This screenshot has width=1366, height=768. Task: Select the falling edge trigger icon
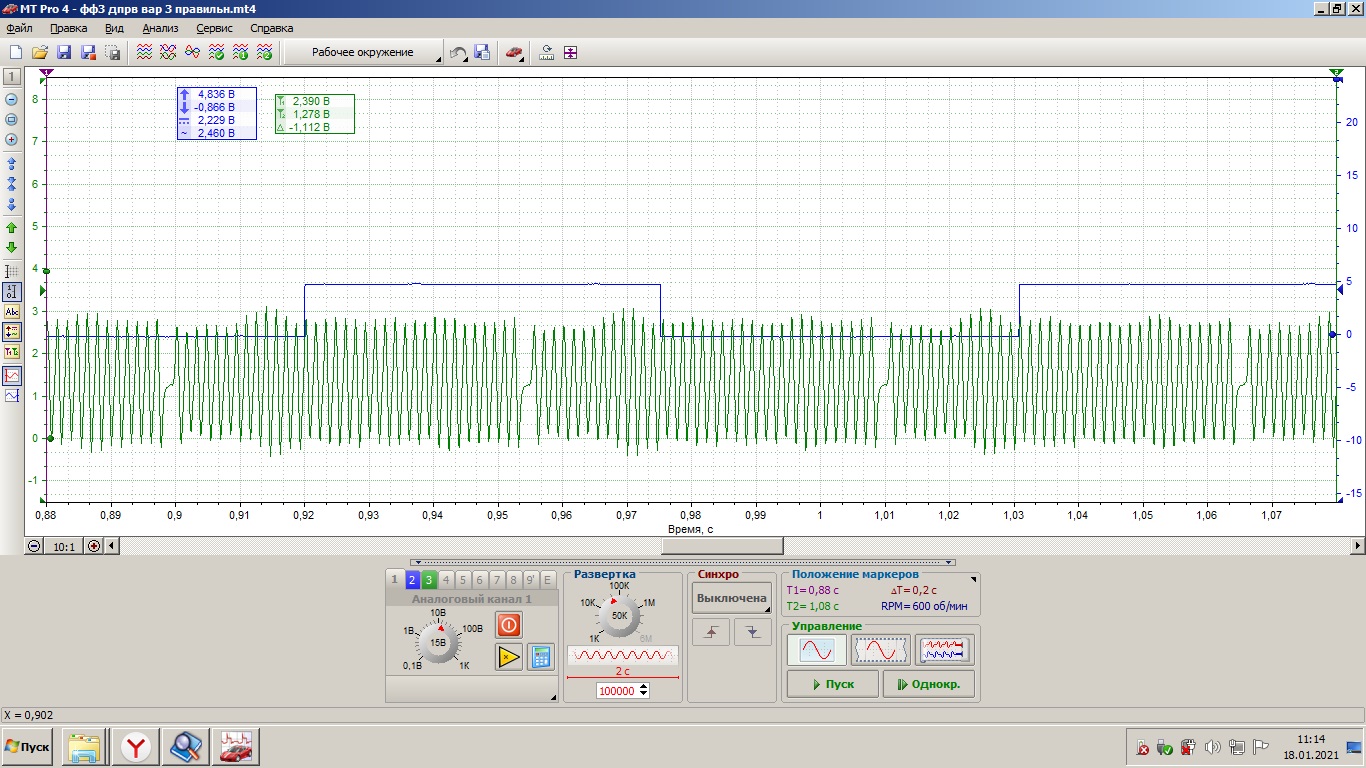tap(753, 632)
